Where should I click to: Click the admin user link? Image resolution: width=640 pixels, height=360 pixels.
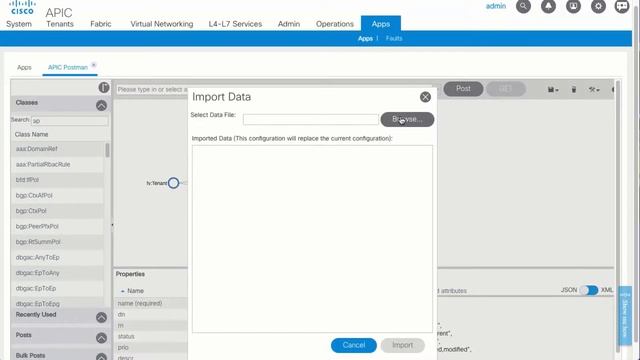tap(496, 6)
